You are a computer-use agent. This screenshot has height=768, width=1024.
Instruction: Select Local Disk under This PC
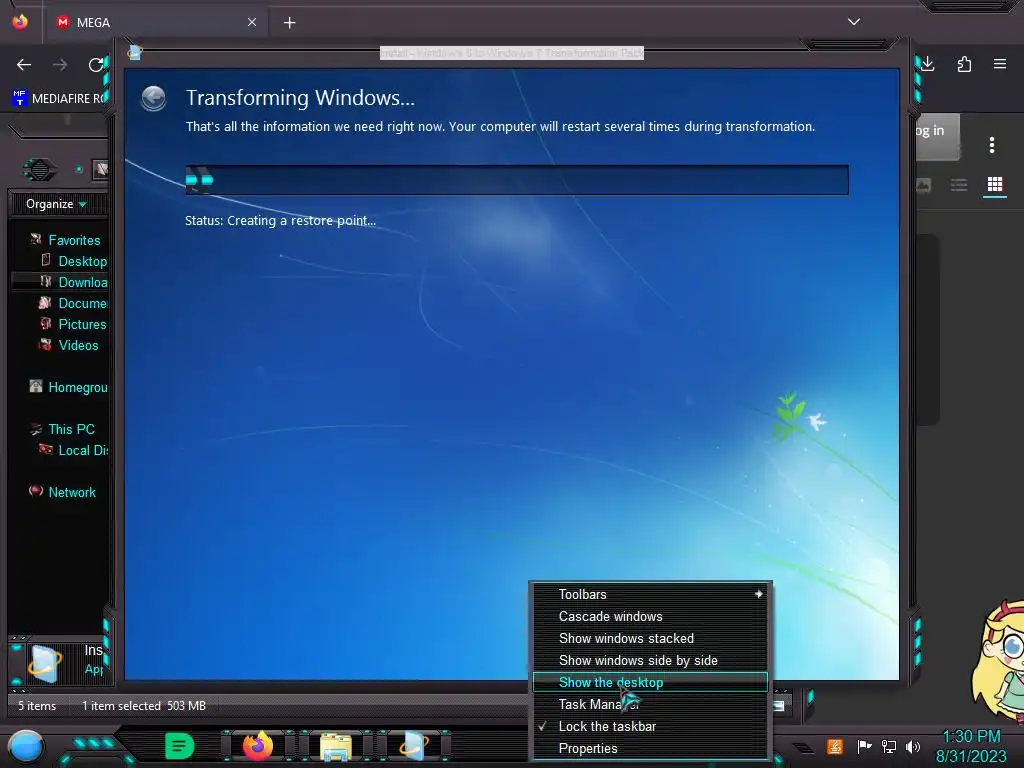[x=73, y=450]
